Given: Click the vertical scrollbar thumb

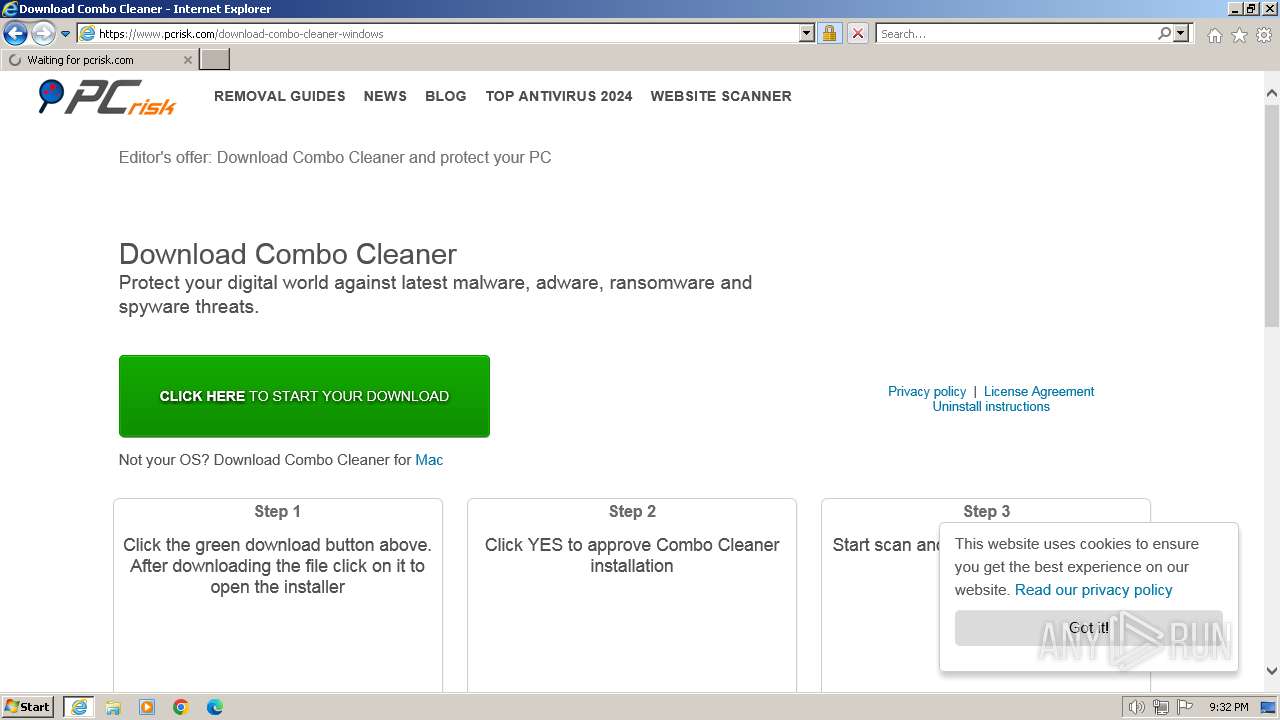Looking at the screenshot, I should (1272, 215).
